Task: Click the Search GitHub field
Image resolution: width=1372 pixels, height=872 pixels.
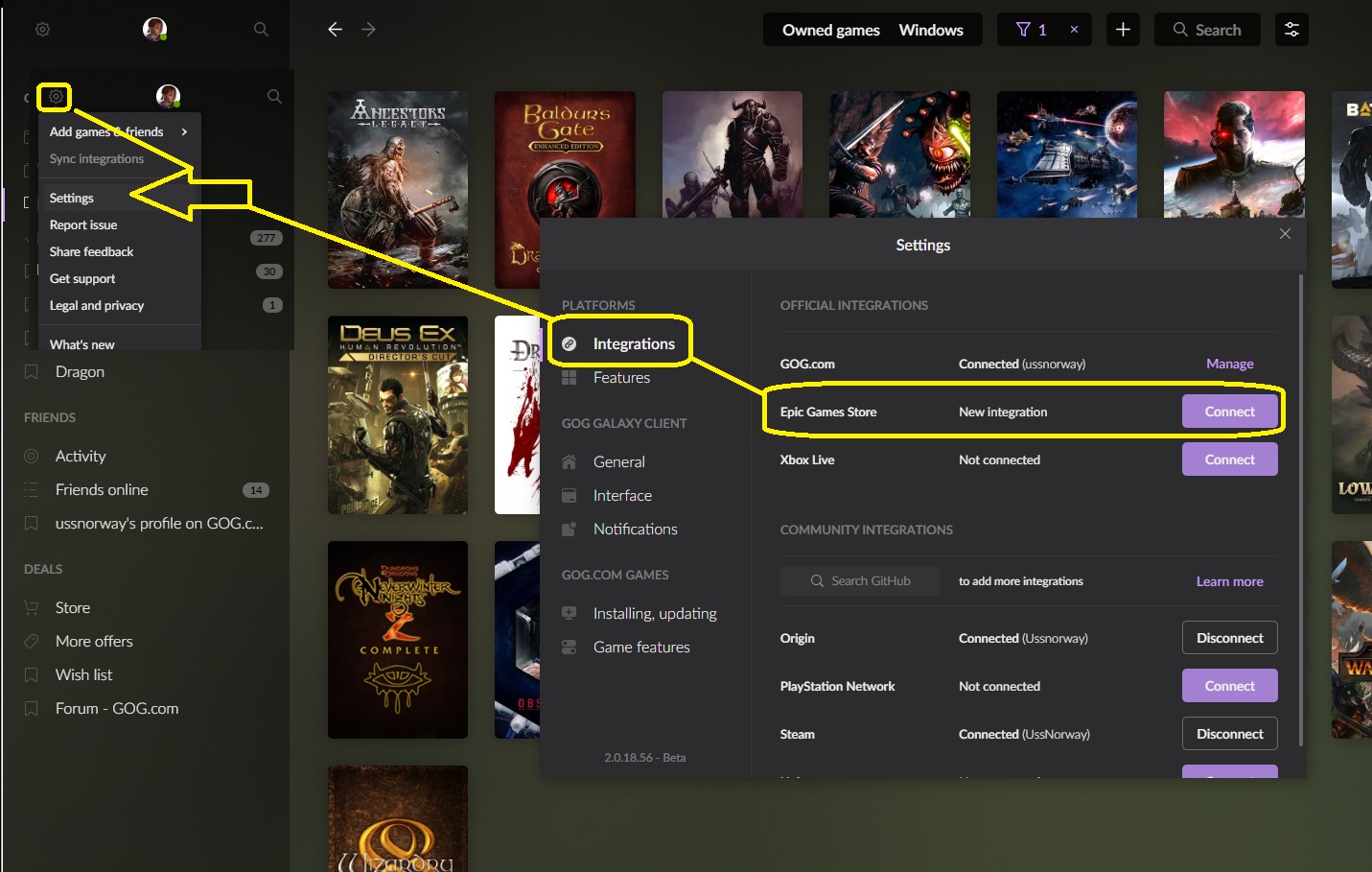Action: coord(860,581)
